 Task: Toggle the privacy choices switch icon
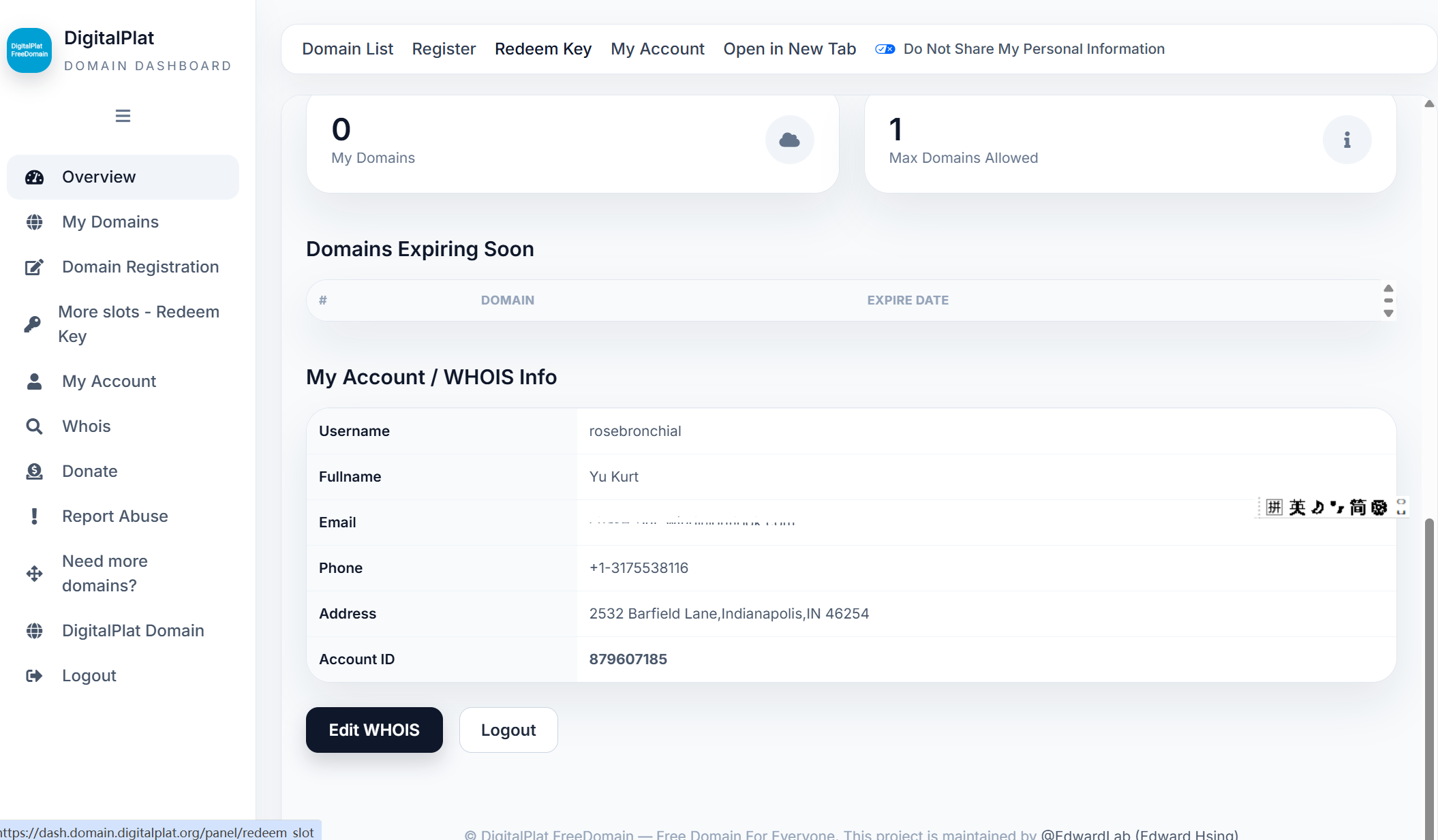[x=885, y=49]
